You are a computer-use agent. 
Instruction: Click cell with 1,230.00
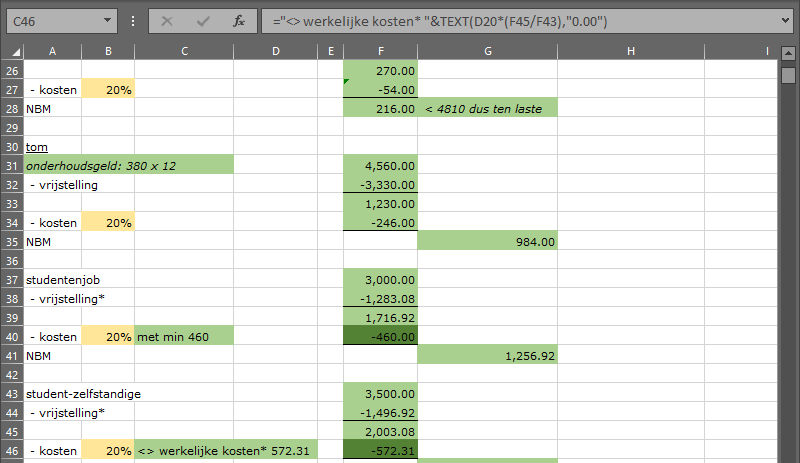tap(381, 204)
